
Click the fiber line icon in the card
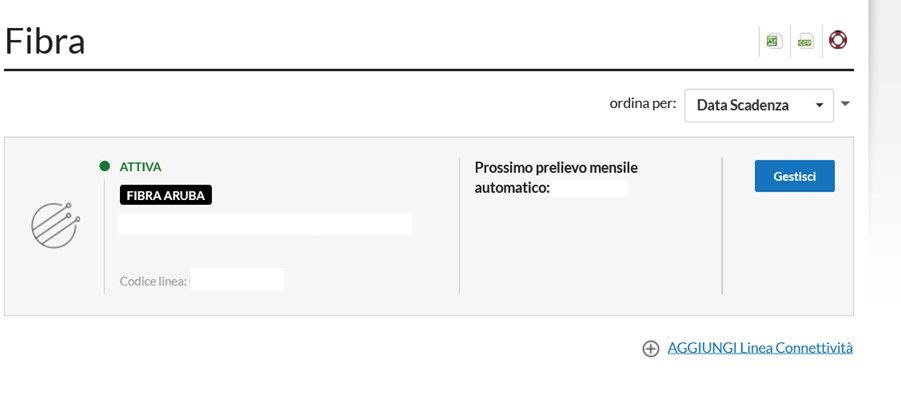(x=54, y=226)
